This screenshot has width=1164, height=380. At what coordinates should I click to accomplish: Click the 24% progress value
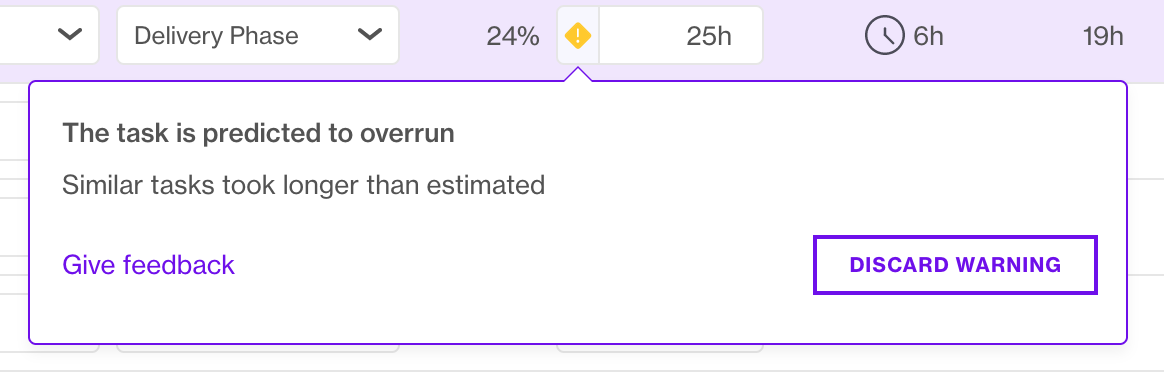point(513,36)
